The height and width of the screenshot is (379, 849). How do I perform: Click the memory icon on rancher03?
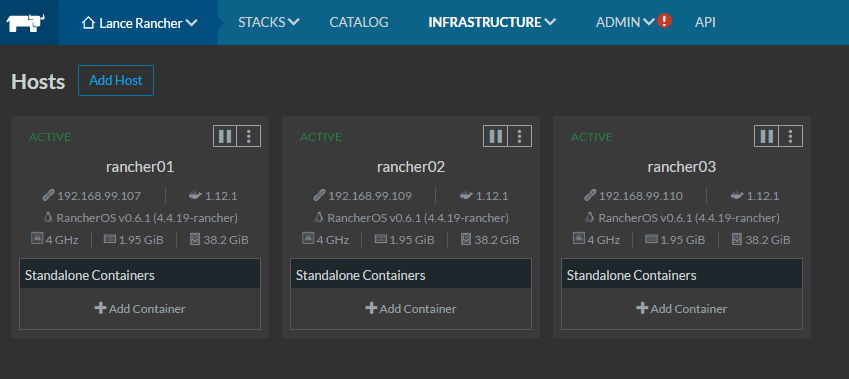pos(652,239)
